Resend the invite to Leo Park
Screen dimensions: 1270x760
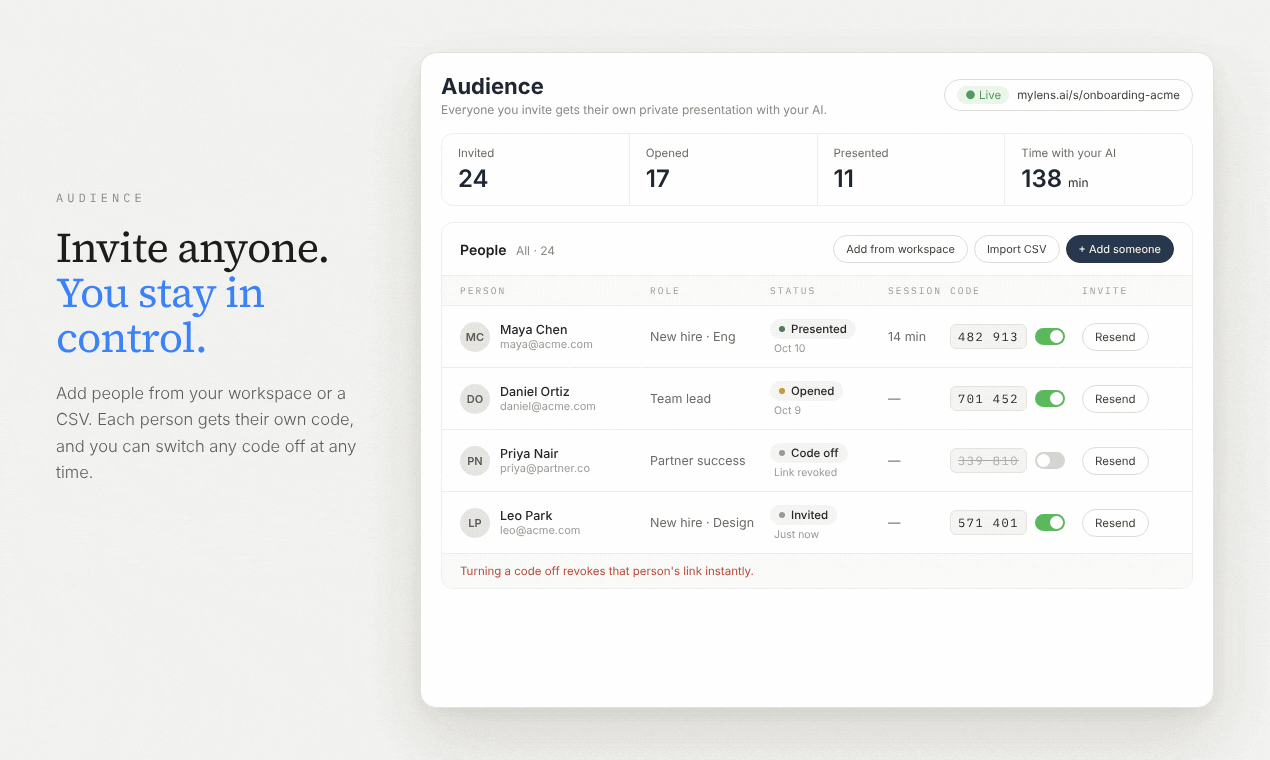tap(1115, 523)
